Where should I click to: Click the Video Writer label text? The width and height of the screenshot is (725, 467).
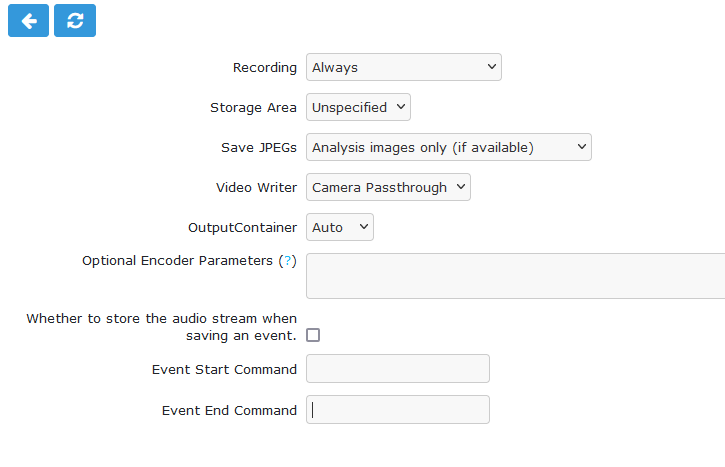point(257,187)
